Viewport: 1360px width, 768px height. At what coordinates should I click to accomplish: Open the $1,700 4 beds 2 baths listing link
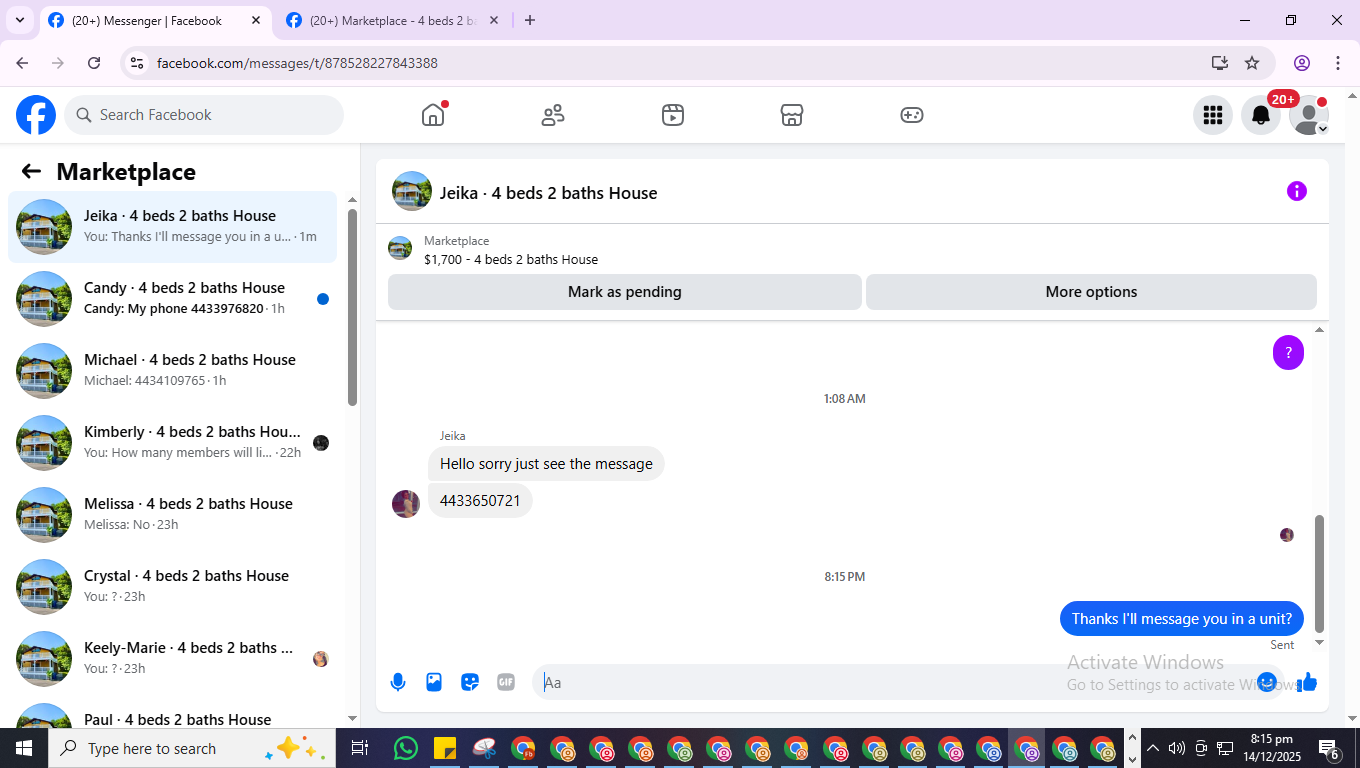tap(511, 259)
